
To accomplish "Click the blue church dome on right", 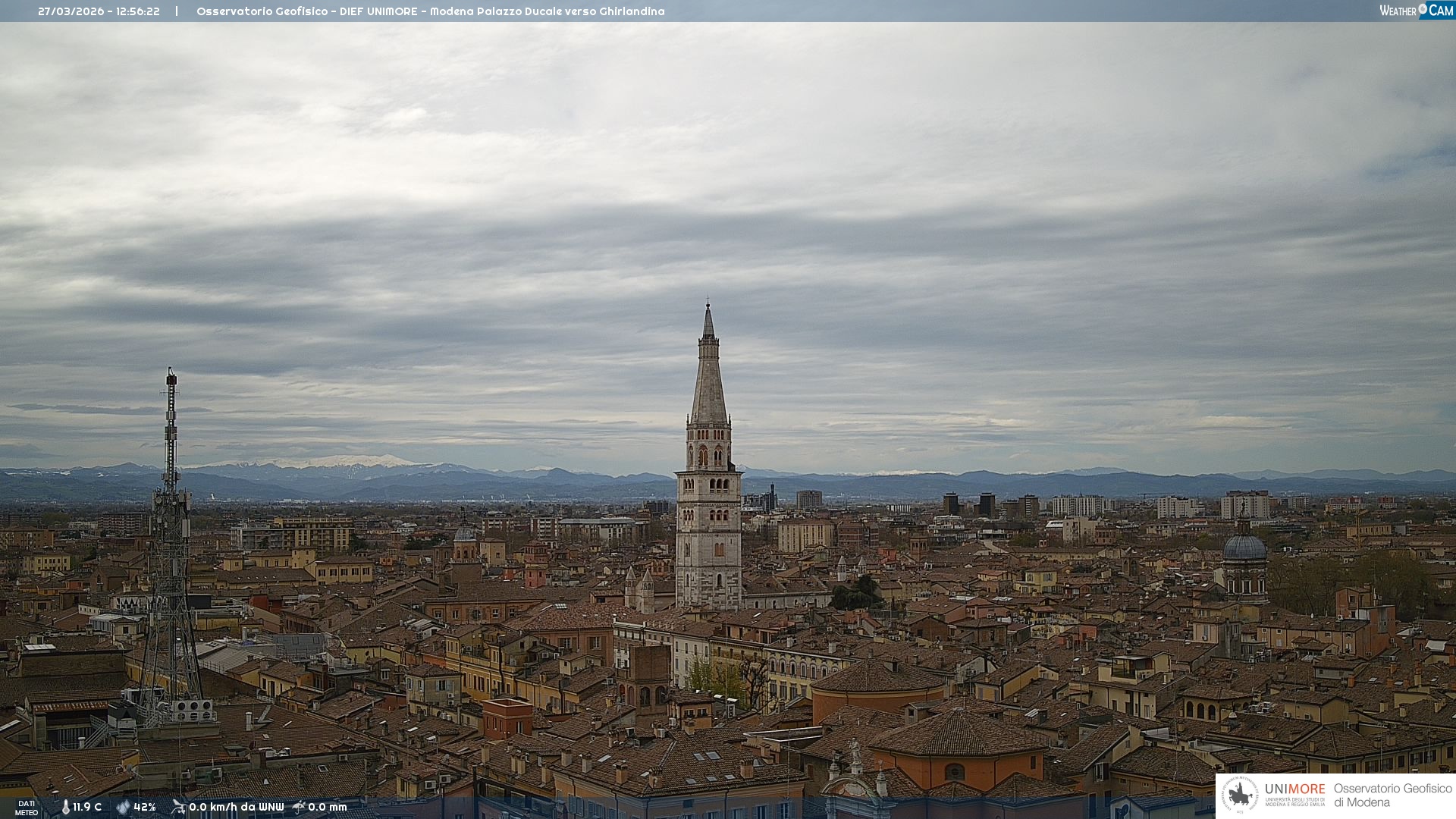I will (x=1244, y=548).
